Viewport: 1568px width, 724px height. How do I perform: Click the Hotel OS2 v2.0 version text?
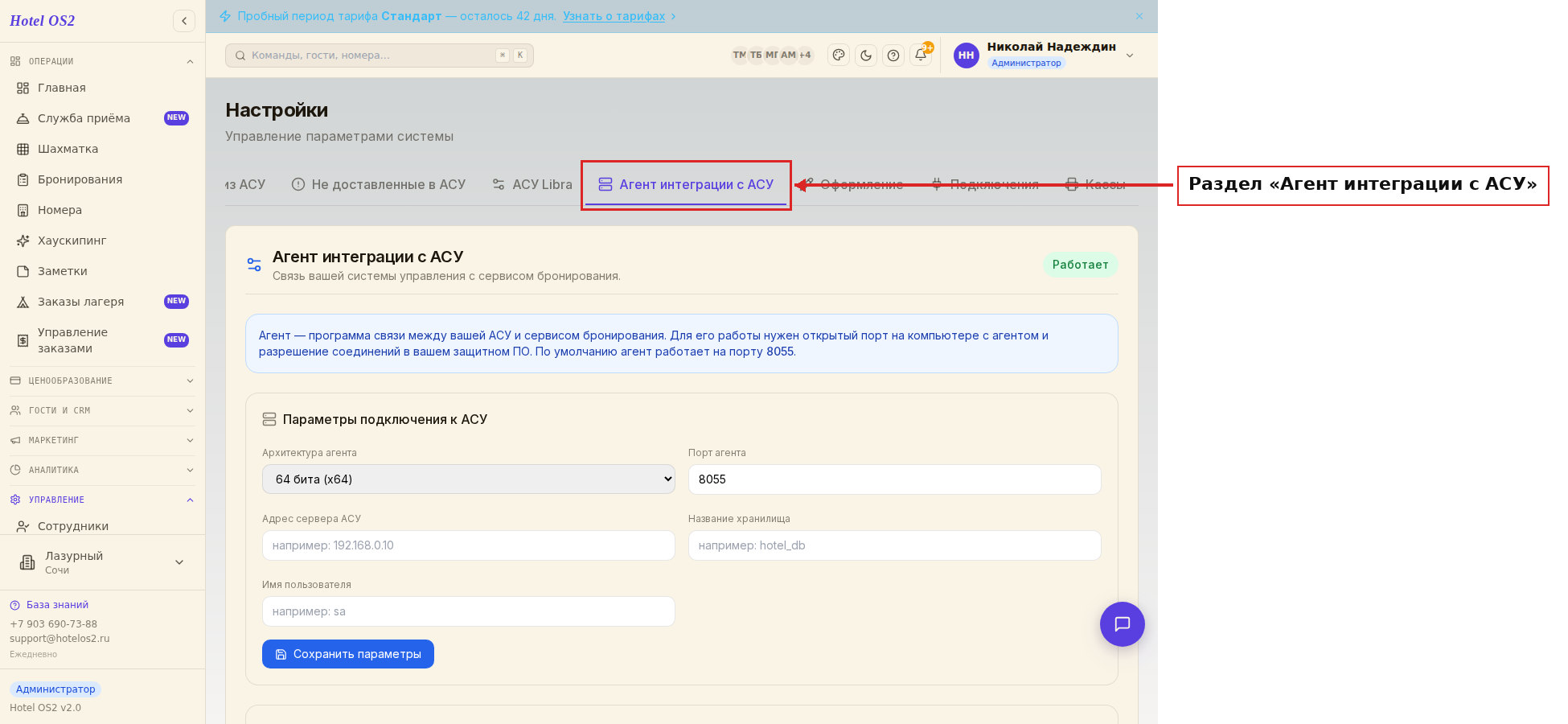click(x=45, y=708)
